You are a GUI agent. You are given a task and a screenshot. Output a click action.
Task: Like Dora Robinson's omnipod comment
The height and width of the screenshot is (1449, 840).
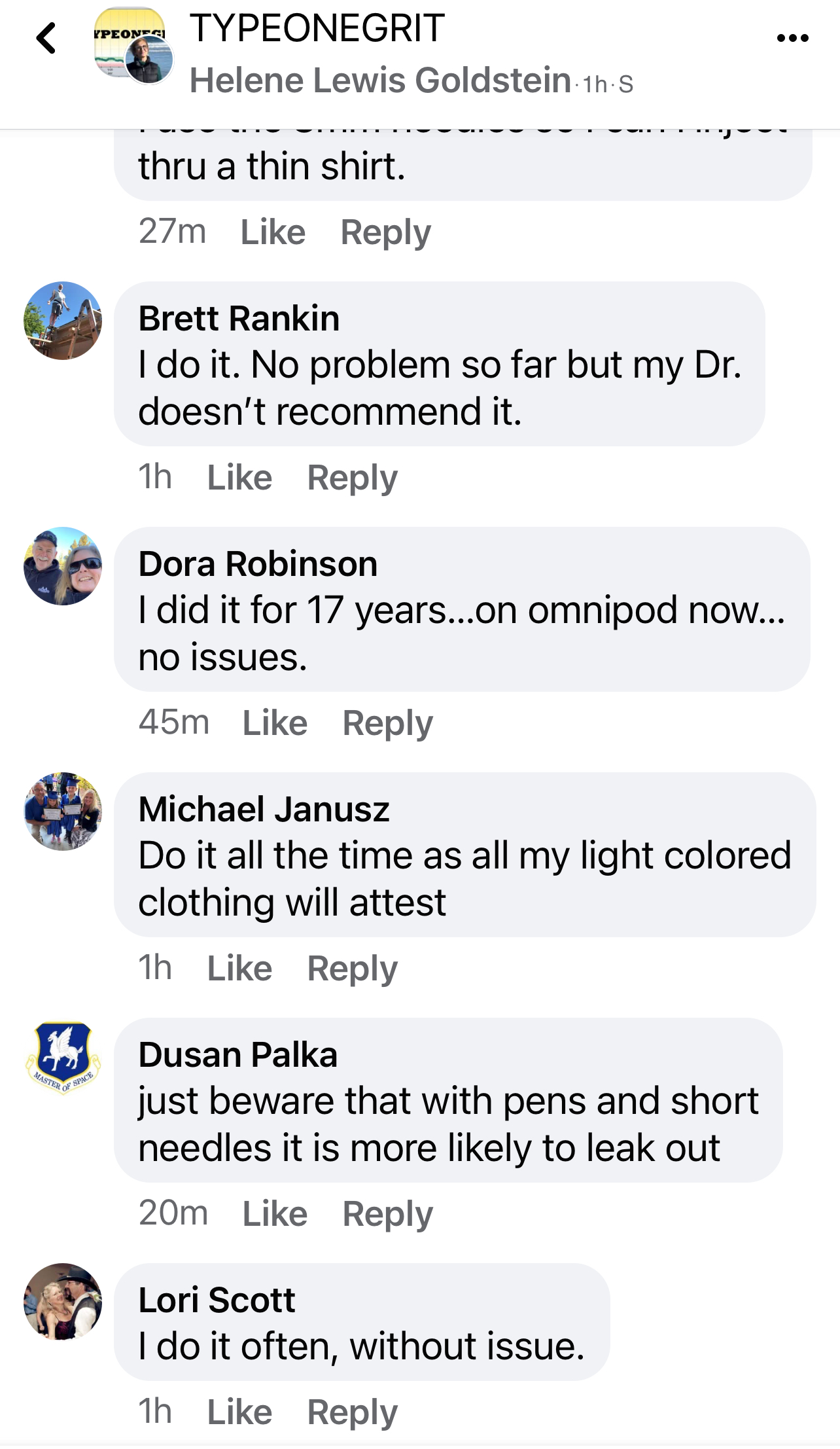click(275, 723)
